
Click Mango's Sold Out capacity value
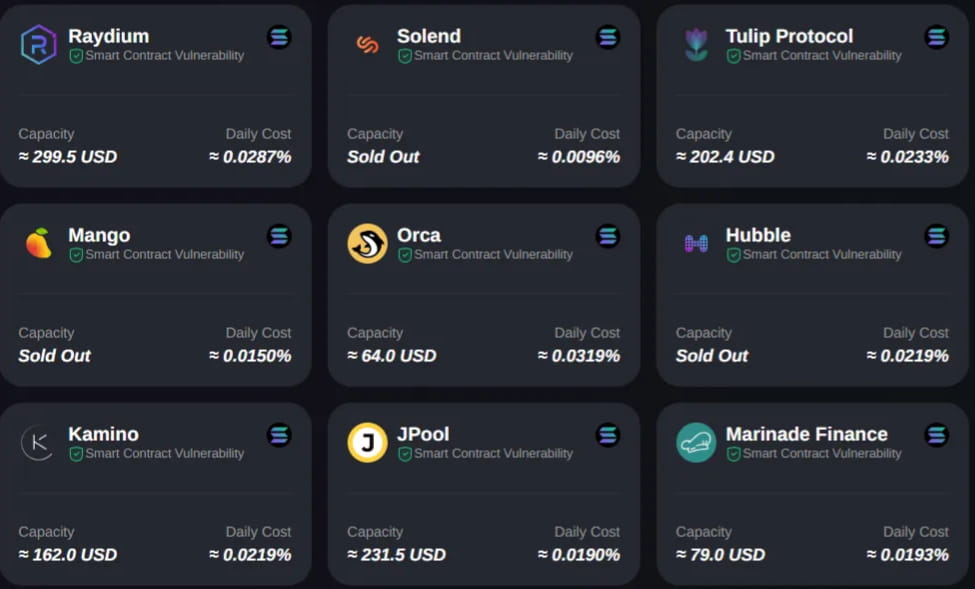pos(55,356)
